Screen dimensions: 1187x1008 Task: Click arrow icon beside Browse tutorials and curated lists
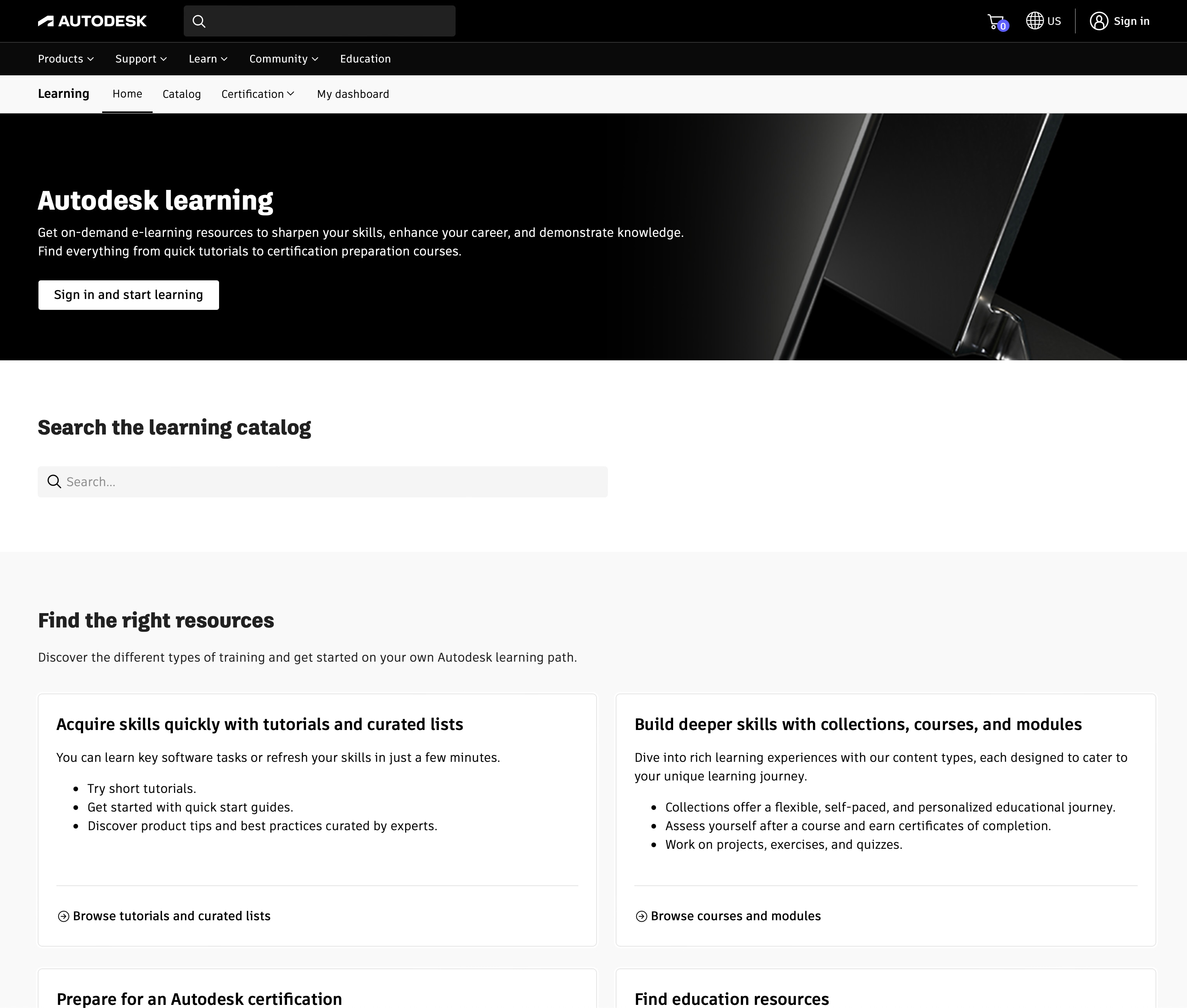click(x=63, y=917)
